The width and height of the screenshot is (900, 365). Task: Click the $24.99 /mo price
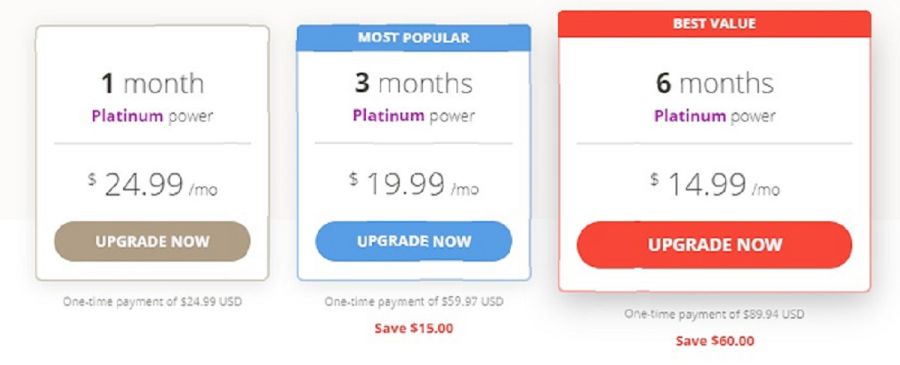152,185
